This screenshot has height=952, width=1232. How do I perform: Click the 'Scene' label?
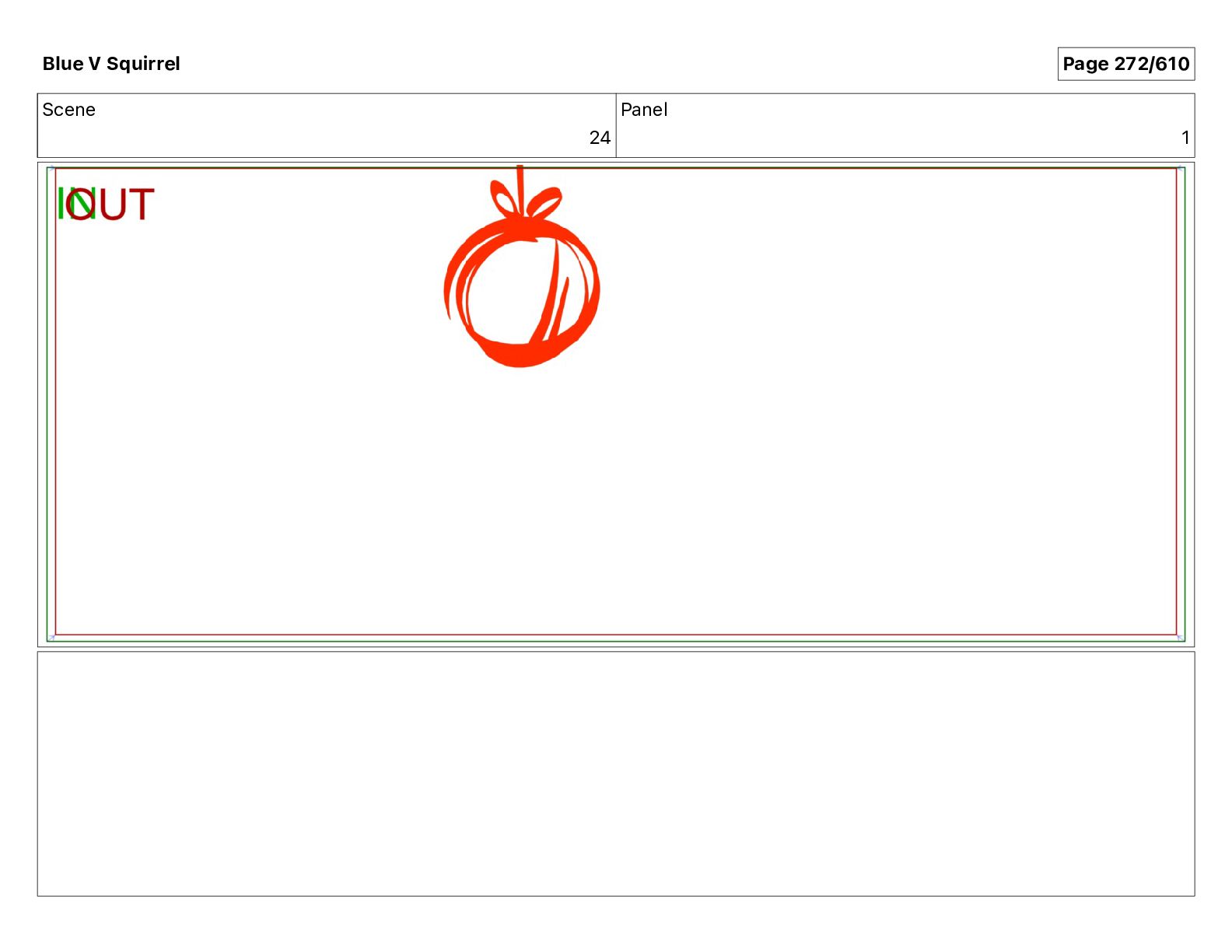pos(68,110)
